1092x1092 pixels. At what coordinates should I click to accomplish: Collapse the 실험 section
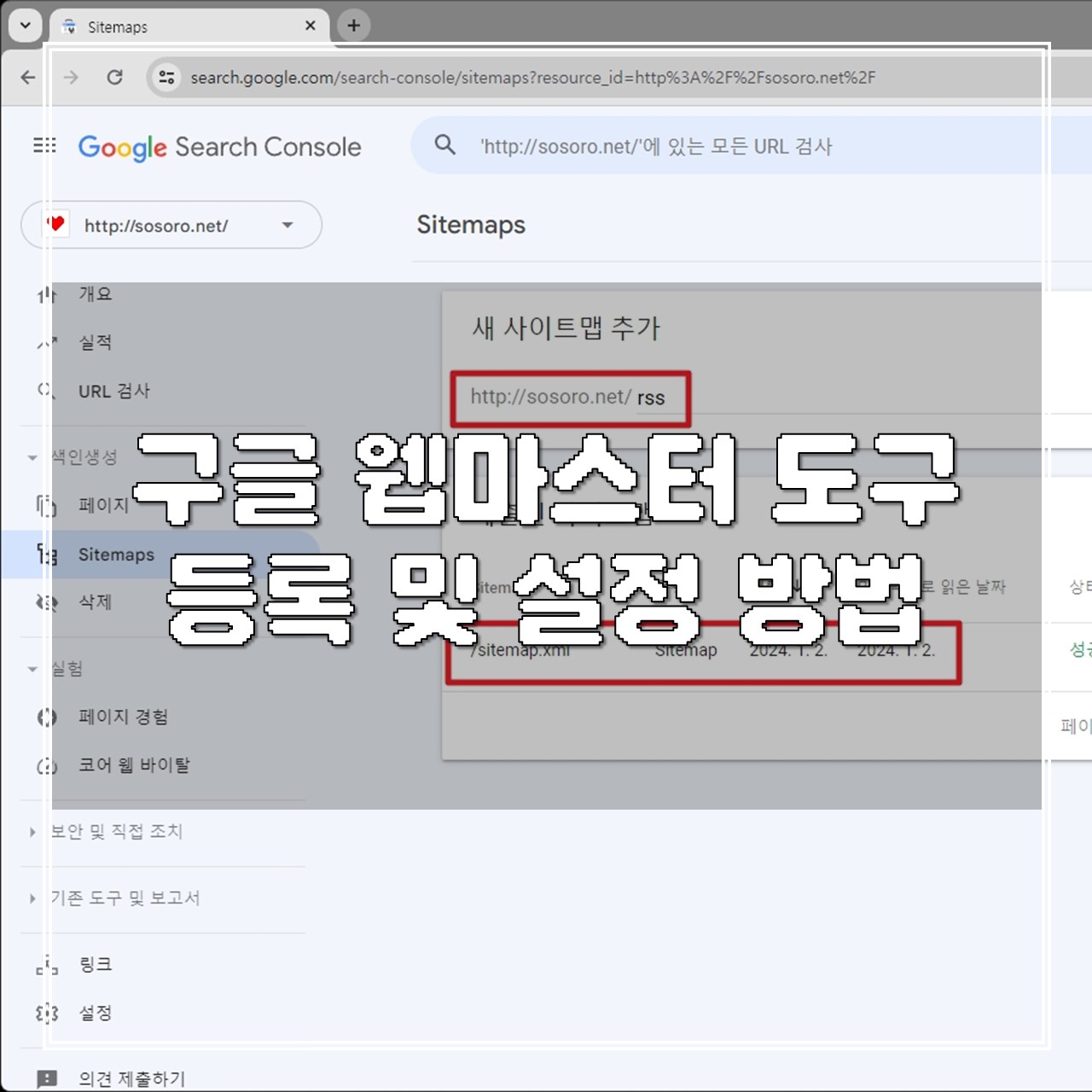tap(32, 669)
